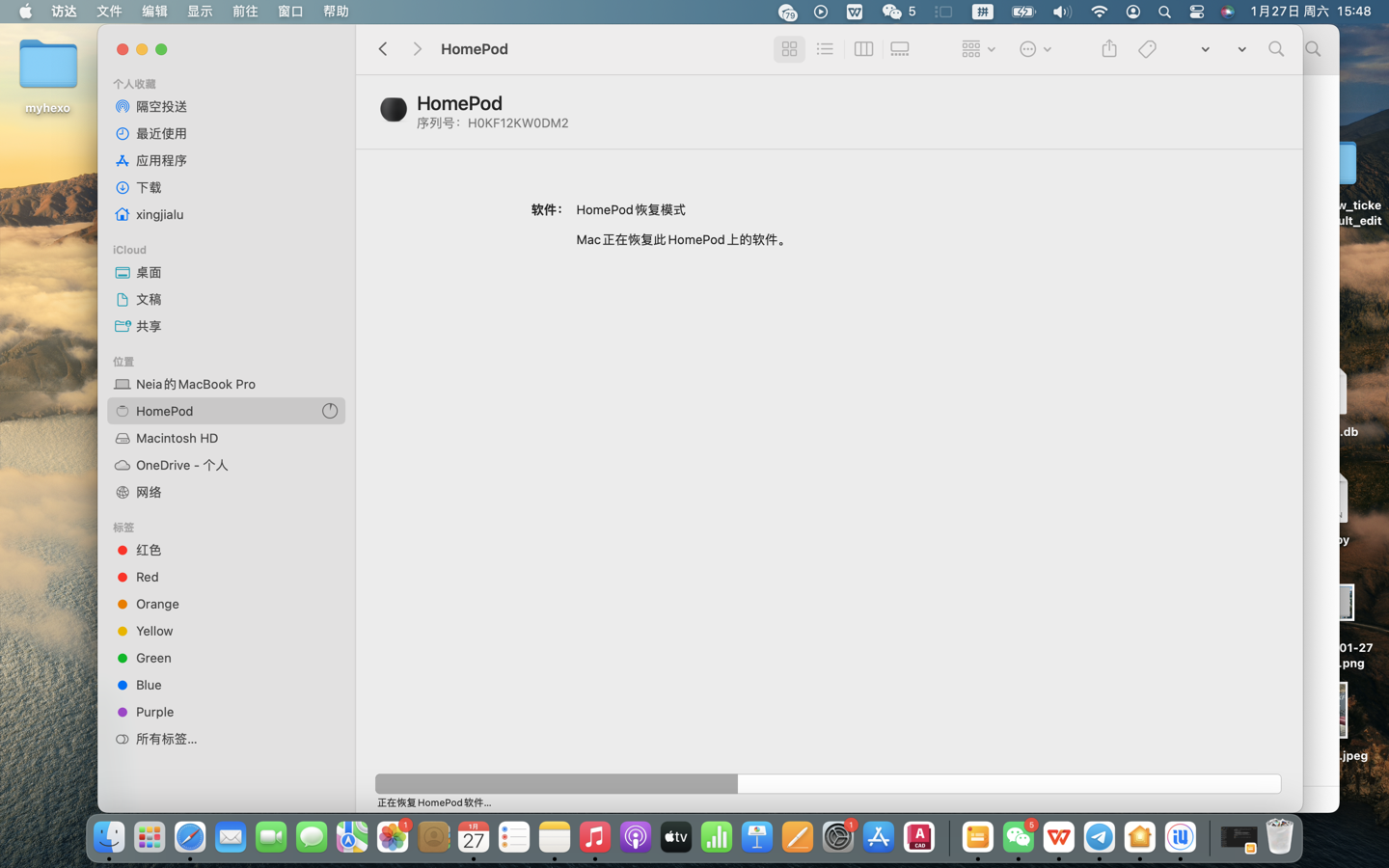The height and width of the screenshot is (868, 1389).
Task: Open the 帮助 menu
Action: (336, 12)
